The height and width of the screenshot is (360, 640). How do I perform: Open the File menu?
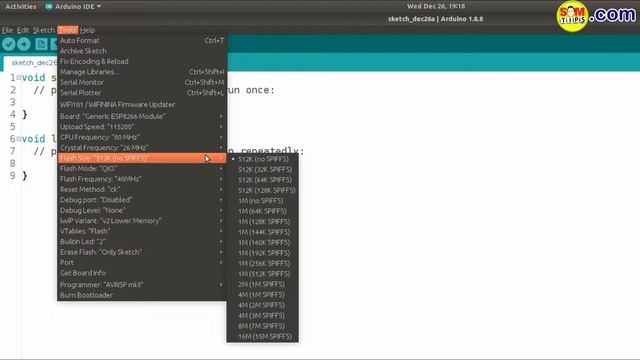point(7,30)
